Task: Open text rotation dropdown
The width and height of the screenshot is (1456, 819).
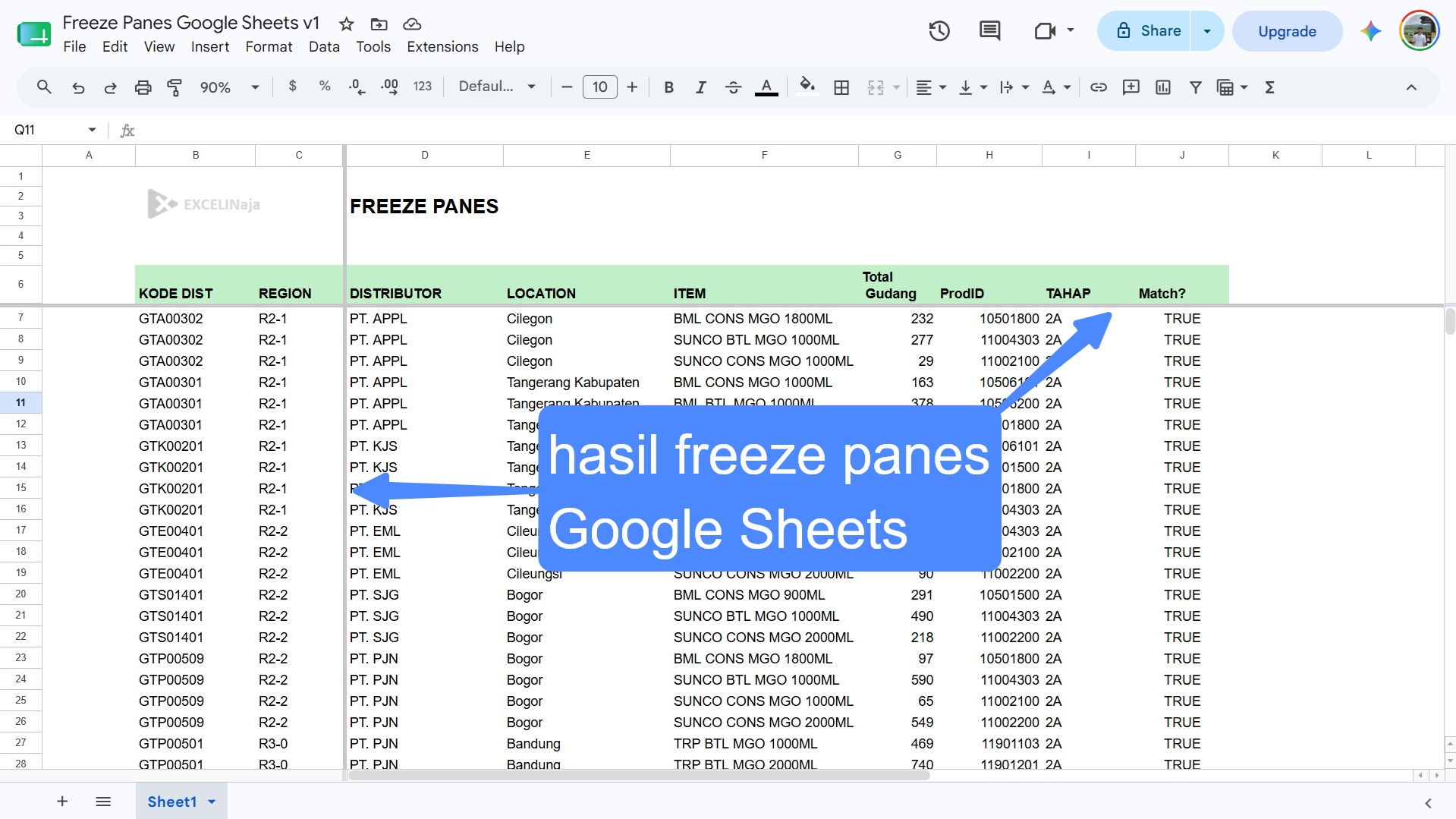Action: pyautogui.click(x=1055, y=87)
